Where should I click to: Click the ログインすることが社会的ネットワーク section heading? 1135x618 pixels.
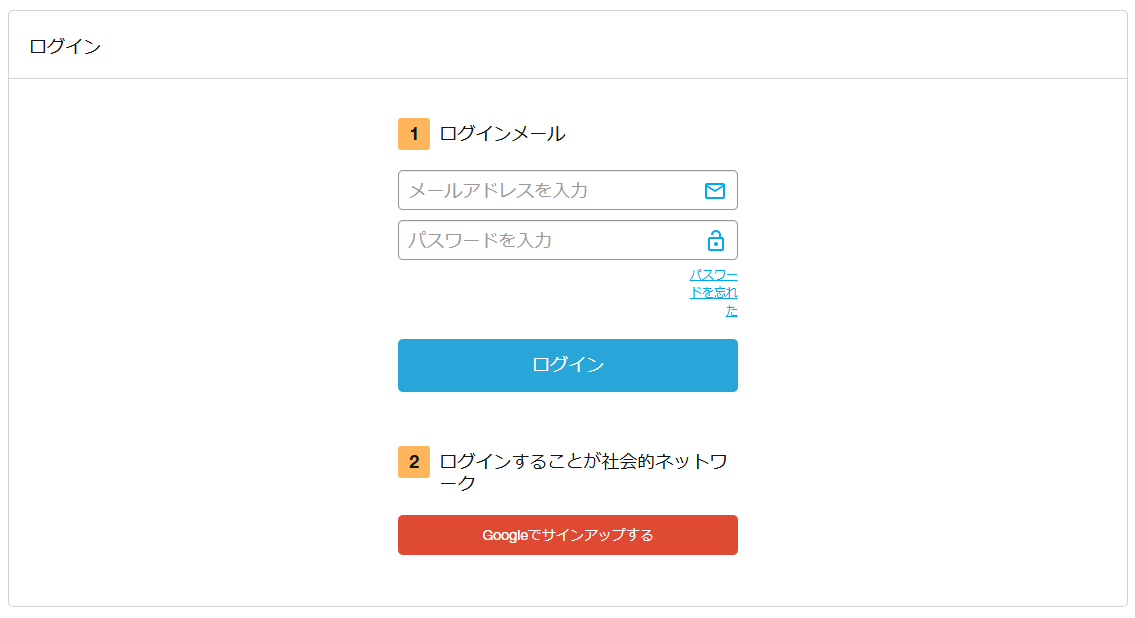pyautogui.click(x=583, y=472)
